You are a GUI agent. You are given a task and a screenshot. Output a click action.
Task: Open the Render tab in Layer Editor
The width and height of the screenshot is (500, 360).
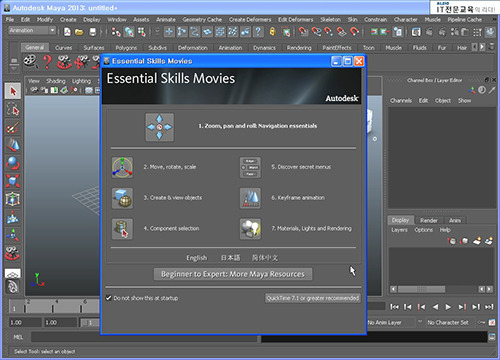tap(429, 220)
